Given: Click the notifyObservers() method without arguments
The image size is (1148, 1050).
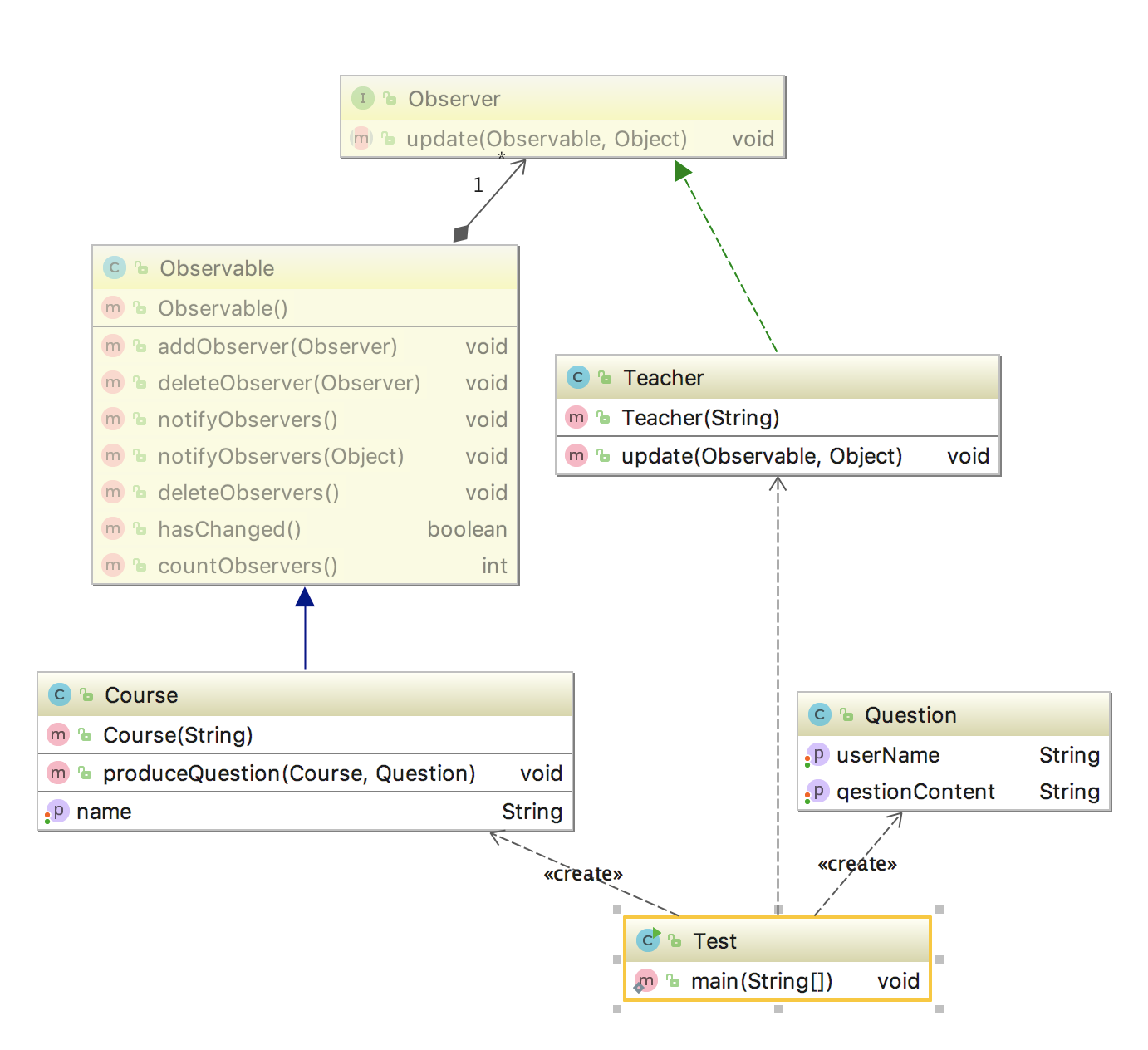Looking at the screenshot, I should [x=248, y=420].
